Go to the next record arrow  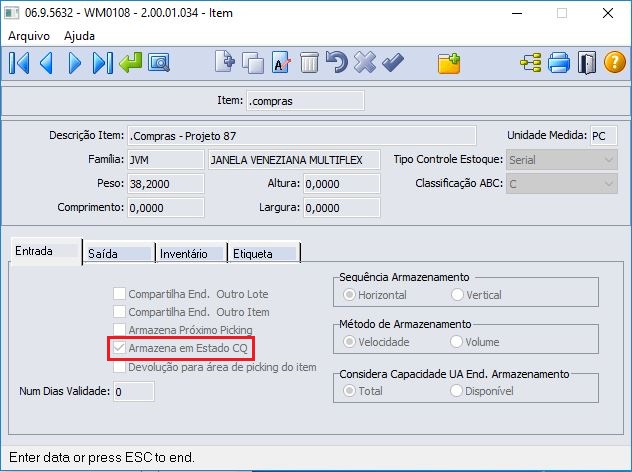75,63
